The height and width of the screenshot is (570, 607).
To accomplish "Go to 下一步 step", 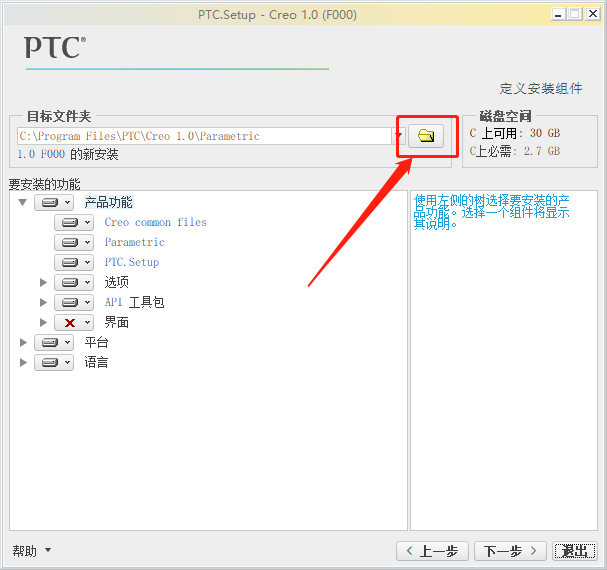I will click(510, 551).
